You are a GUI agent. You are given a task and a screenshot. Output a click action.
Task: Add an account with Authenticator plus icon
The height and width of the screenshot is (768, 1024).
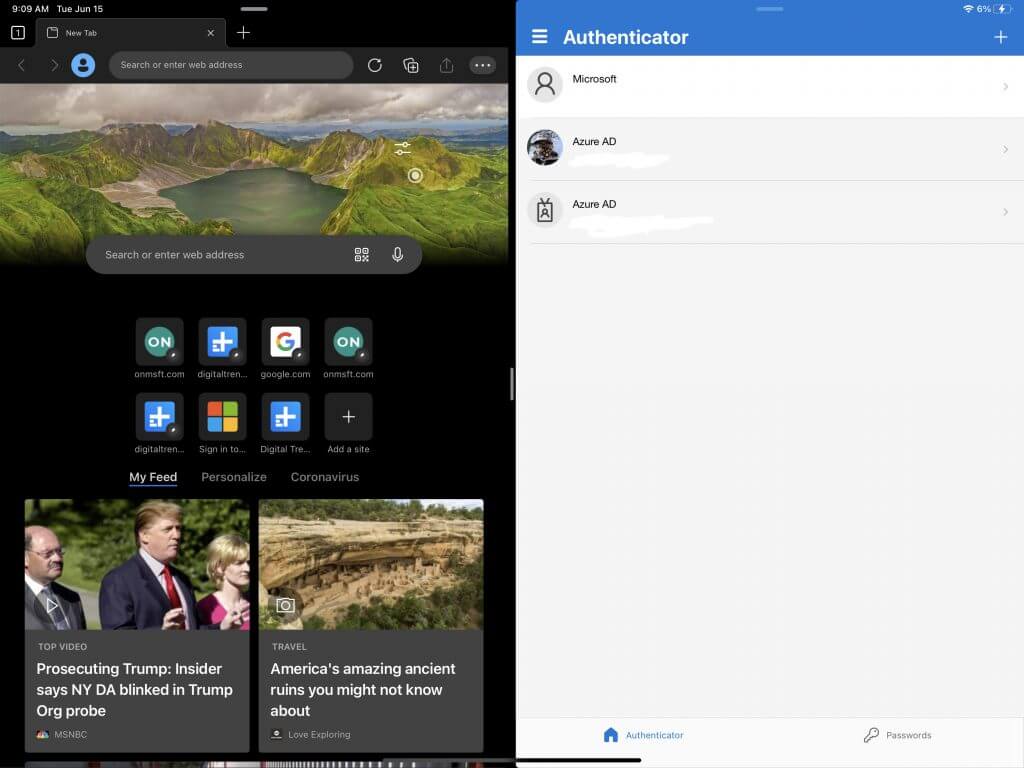tap(1000, 37)
